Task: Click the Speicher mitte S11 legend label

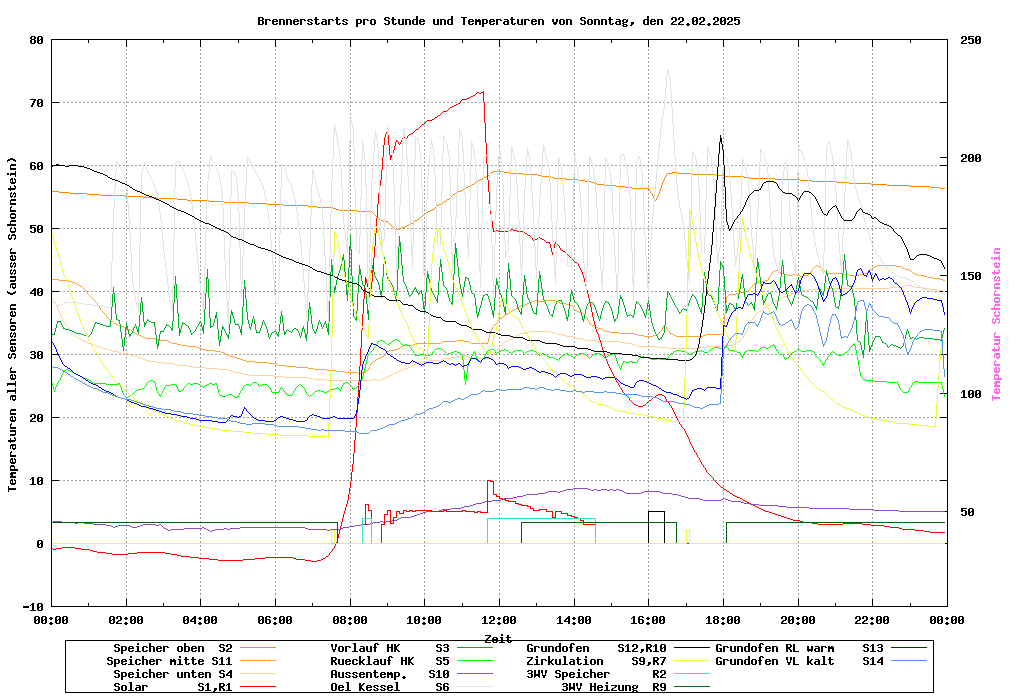Action: (169, 661)
